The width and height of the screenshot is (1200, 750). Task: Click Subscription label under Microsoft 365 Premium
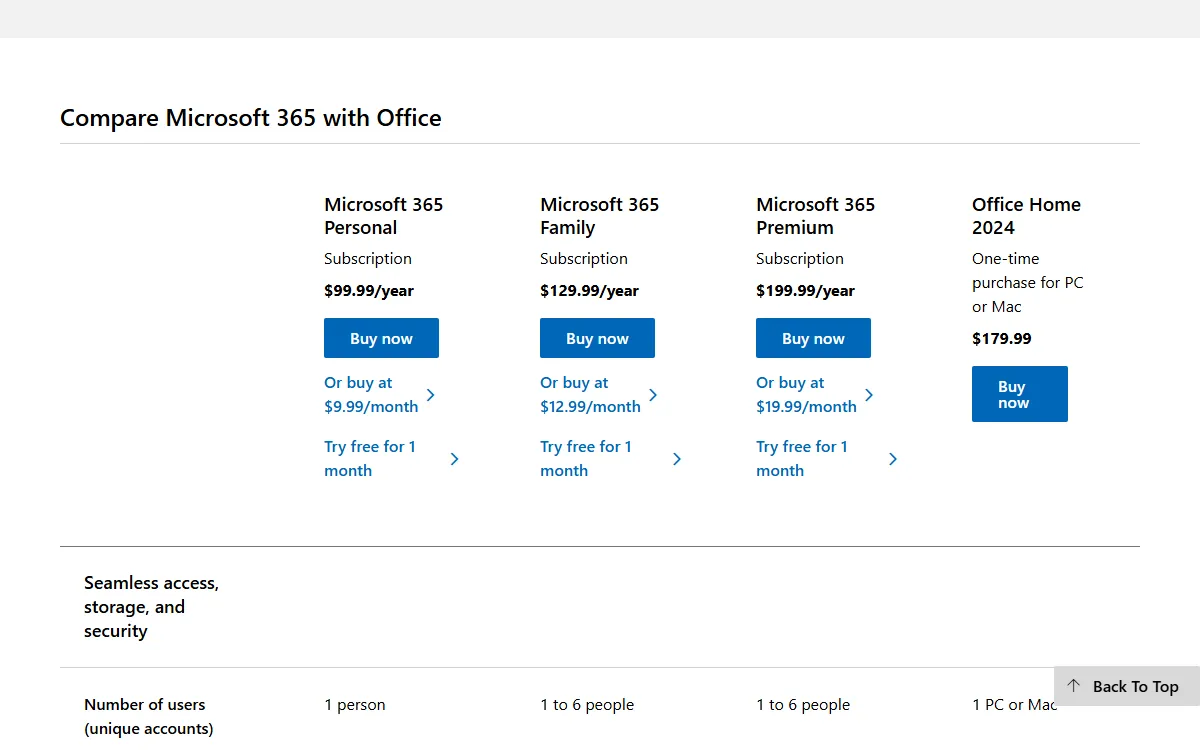[x=800, y=259]
